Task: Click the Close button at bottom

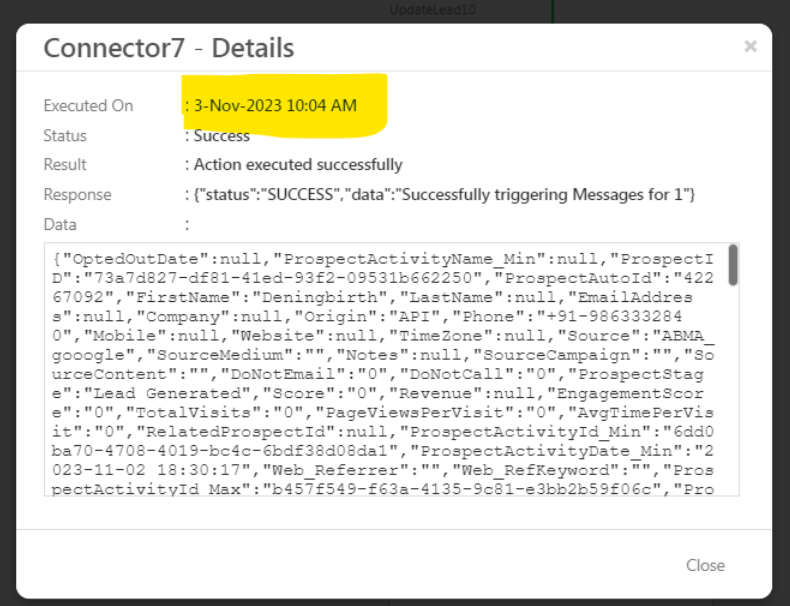Action: [705, 565]
